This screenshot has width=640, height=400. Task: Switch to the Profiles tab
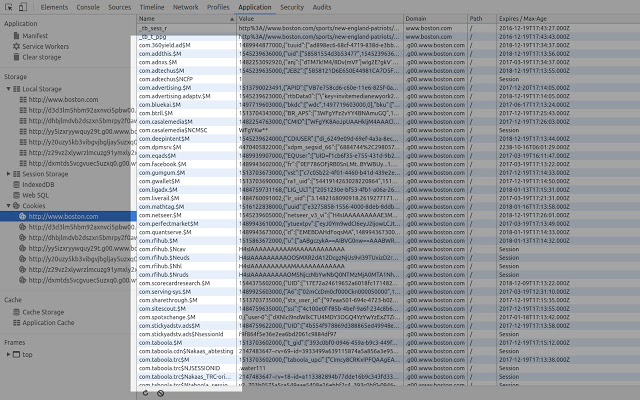tap(218, 7)
